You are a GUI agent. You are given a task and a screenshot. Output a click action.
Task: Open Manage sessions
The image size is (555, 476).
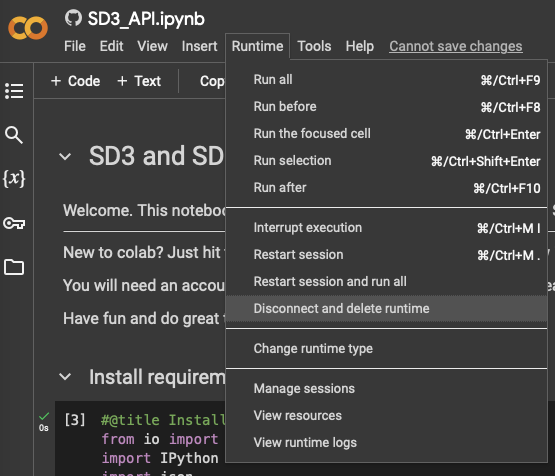pyautogui.click(x=387, y=389)
